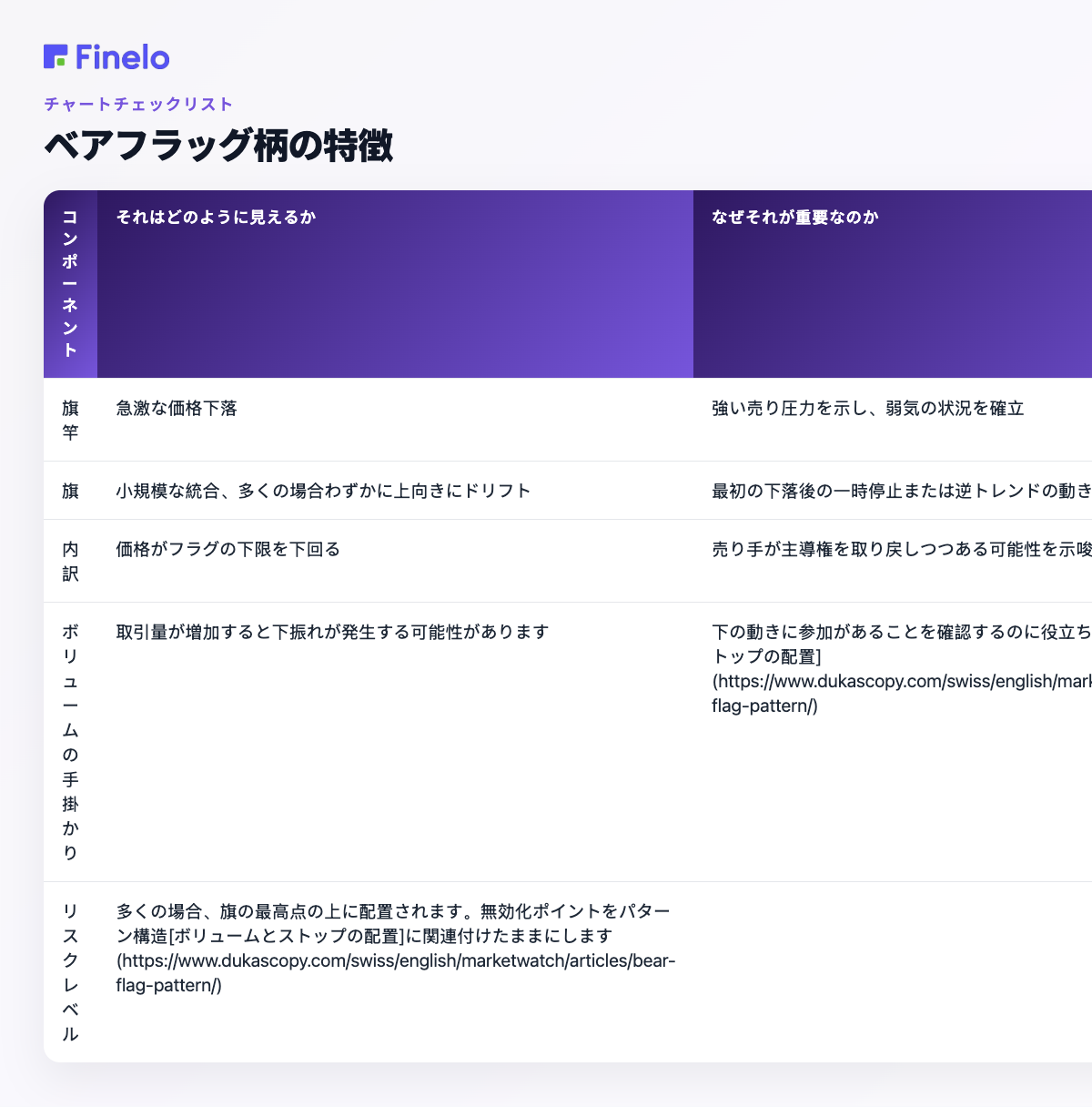
Task: Click the 下の動きに参加がある cell
Action: [893, 742]
